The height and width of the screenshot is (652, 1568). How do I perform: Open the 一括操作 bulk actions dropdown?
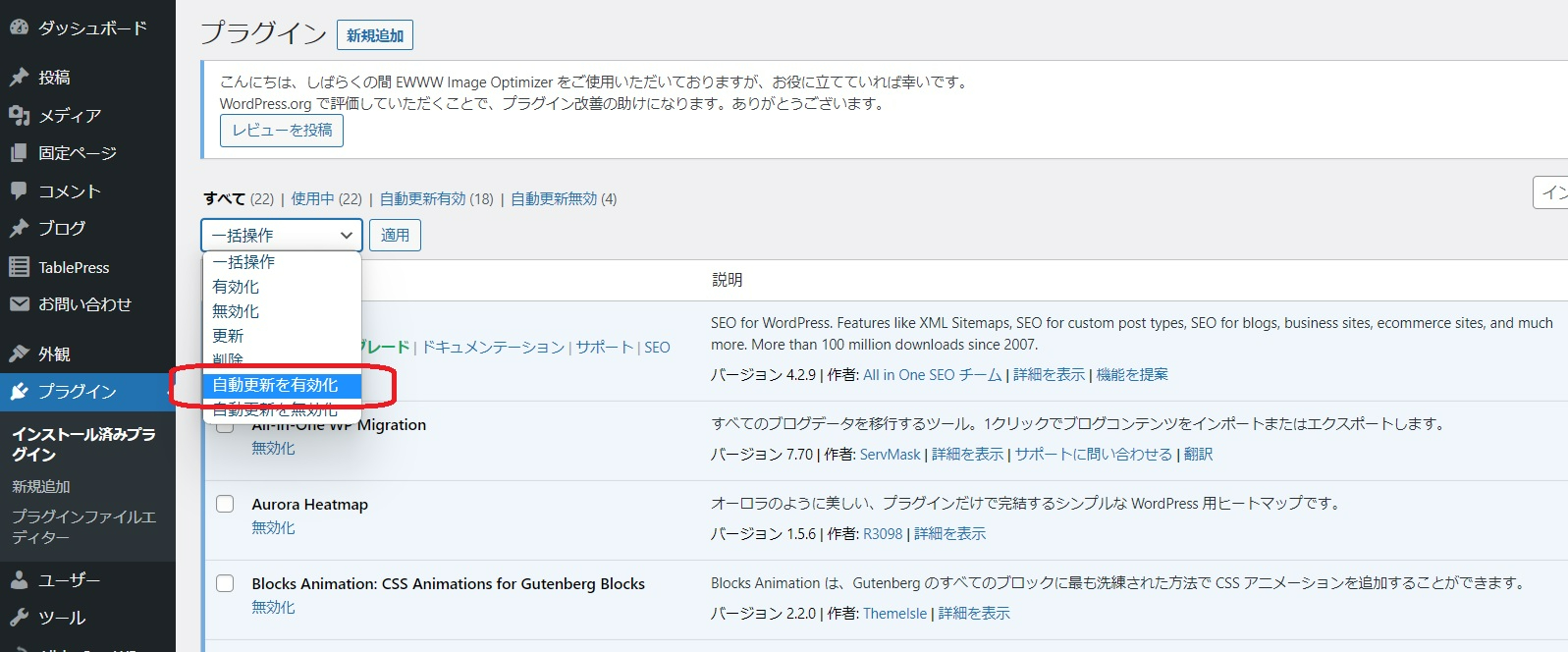(282, 236)
